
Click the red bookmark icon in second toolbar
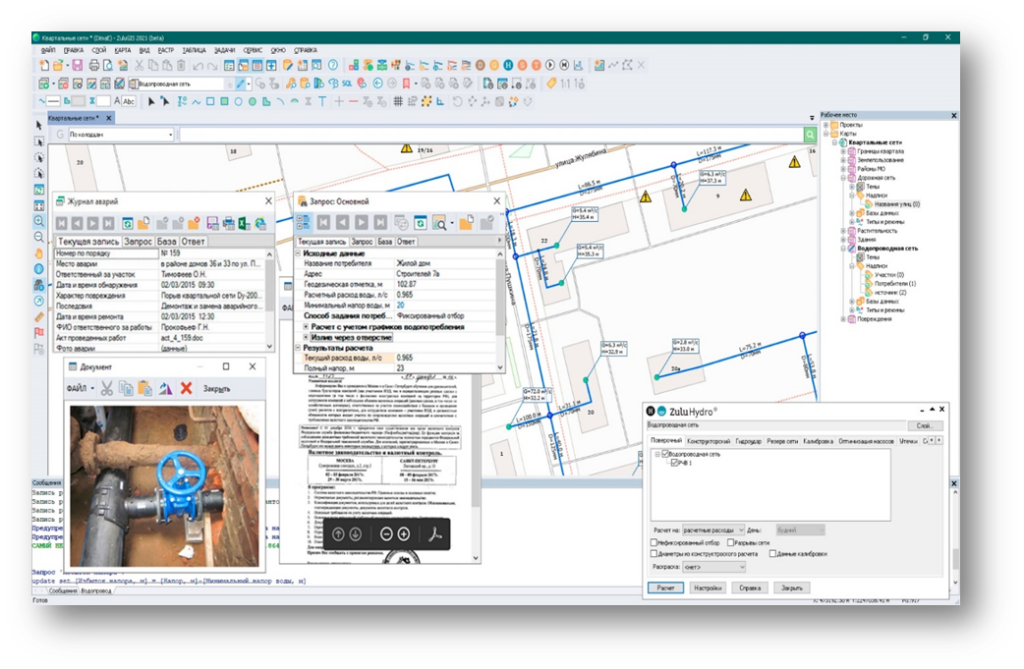coord(406,84)
